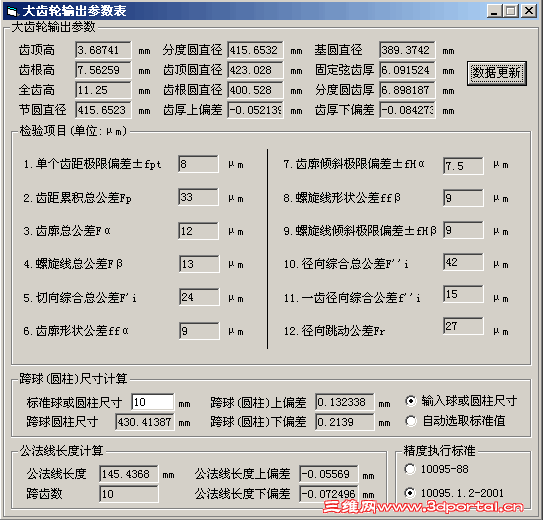The image size is (543, 520).
Task: Click the 精度执行标准 group label
Action: click(x=439, y=451)
